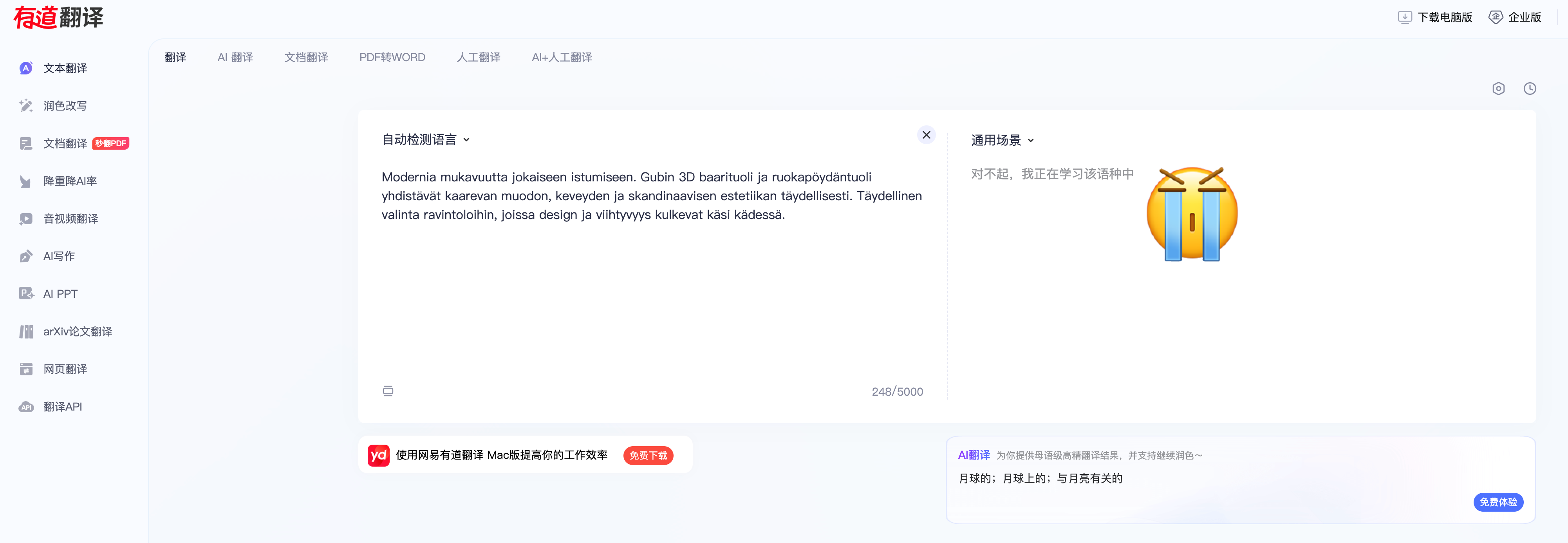Image resolution: width=1568 pixels, height=543 pixels.
Task: Open translation settings hexagon icon
Action: [x=1498, y=89]
